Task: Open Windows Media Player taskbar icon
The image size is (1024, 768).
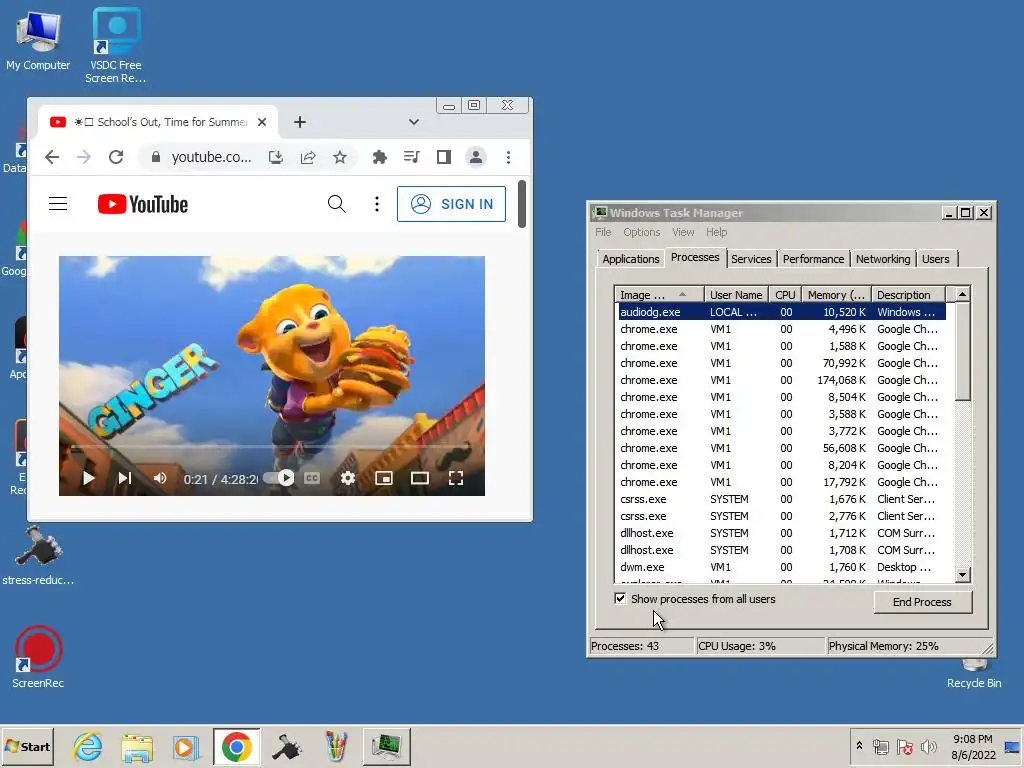Action: 186,746
